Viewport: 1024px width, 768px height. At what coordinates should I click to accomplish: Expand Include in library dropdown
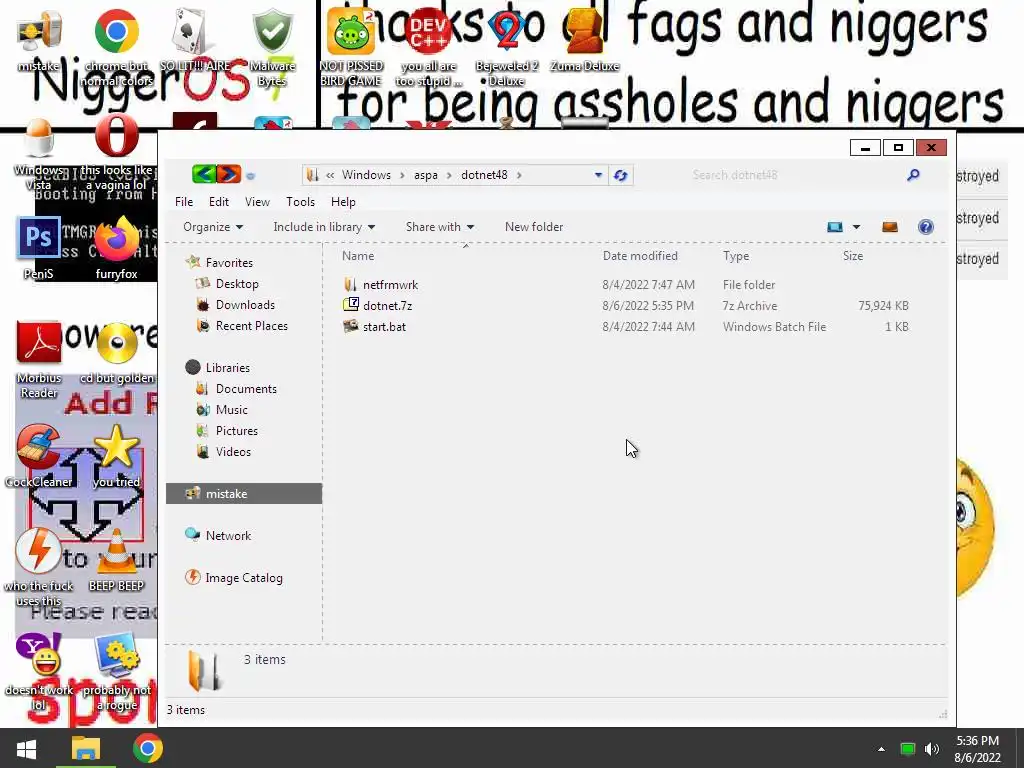(324, 227)
